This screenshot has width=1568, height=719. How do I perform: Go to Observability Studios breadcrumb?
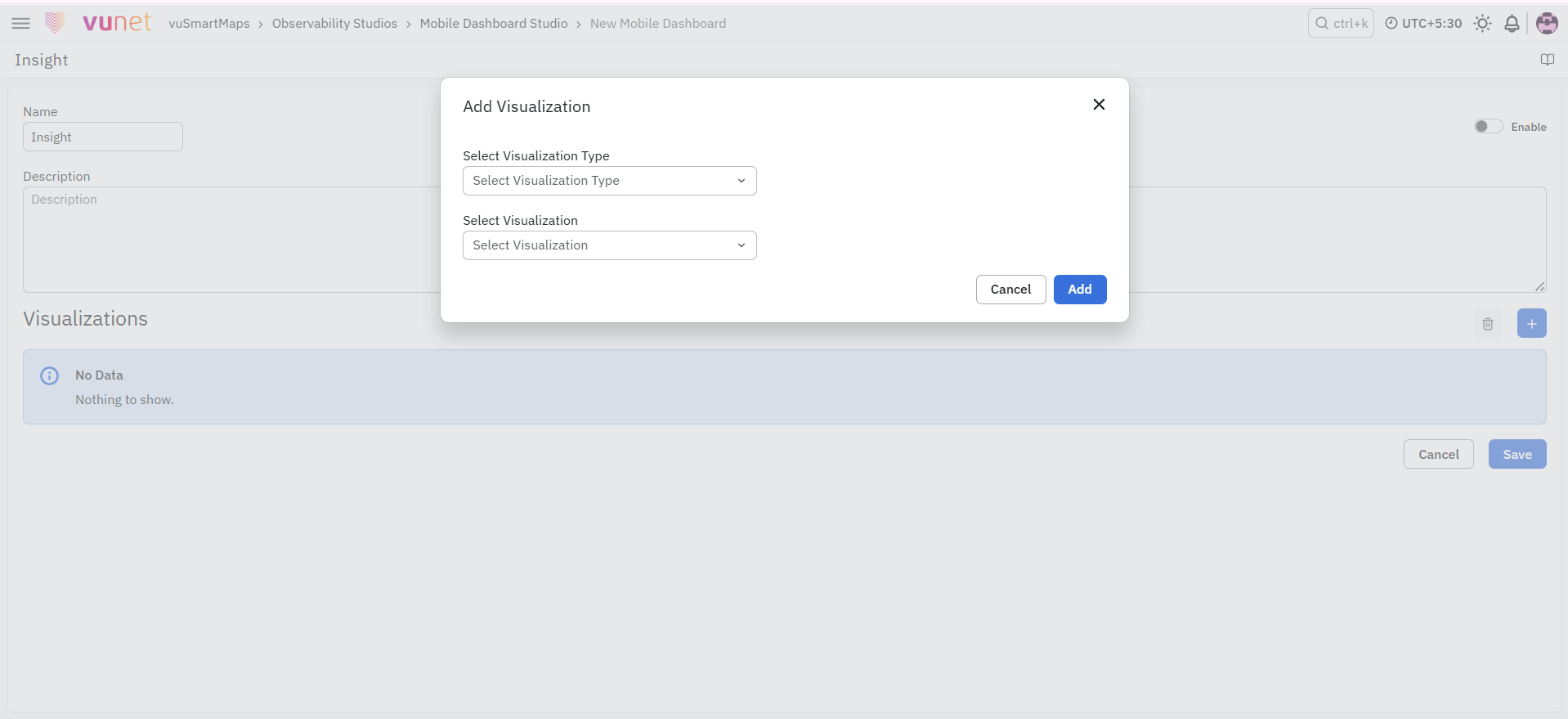click(x=334, y=24)
